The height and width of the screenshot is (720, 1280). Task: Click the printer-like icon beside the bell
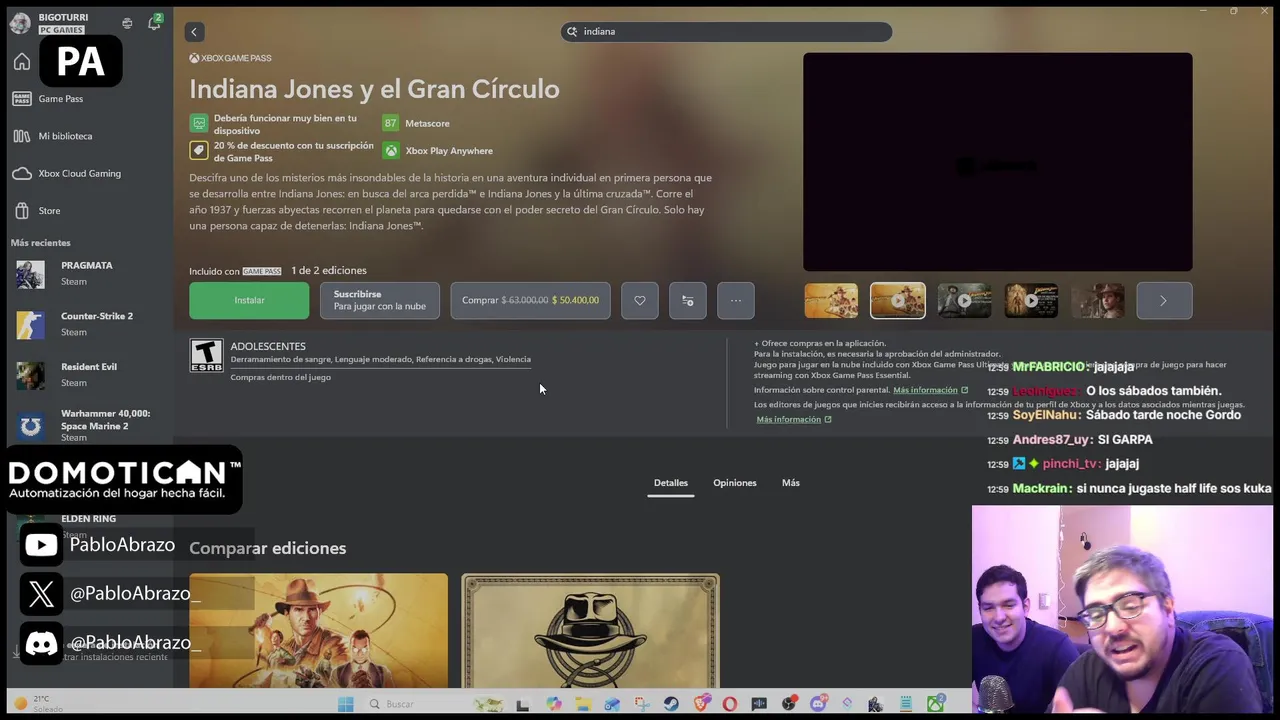[127, 23]
